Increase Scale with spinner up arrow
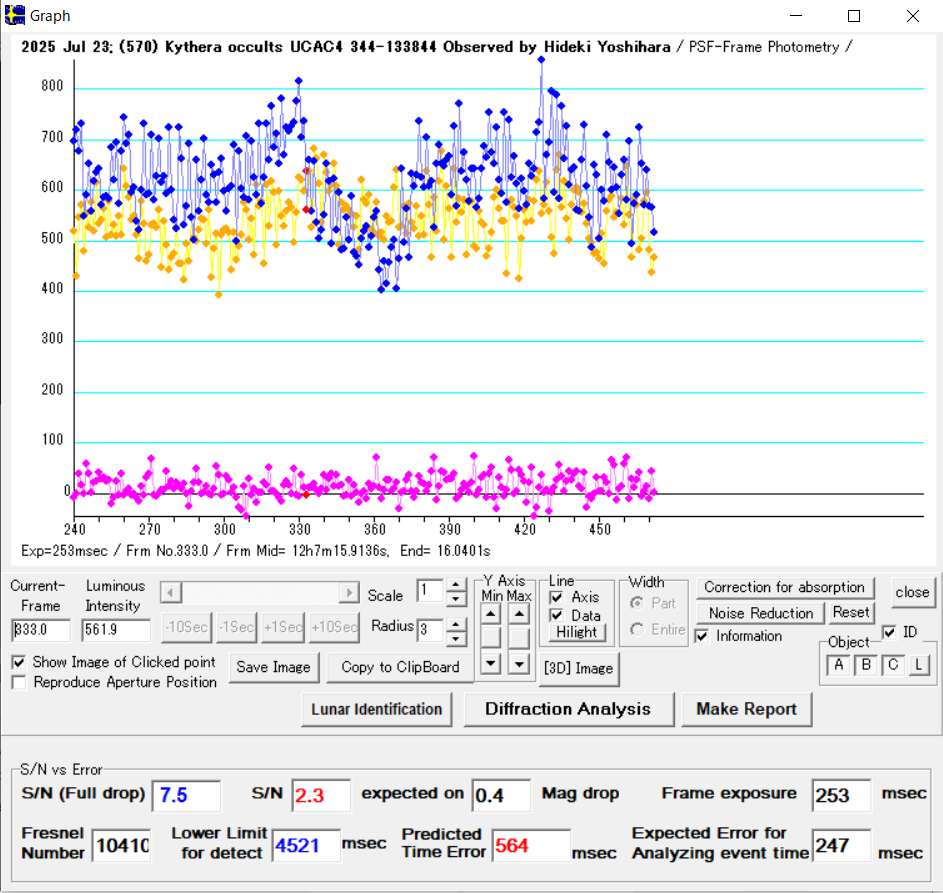The width and height of the screenshot is (943, 893). click(x=456, y=585)
